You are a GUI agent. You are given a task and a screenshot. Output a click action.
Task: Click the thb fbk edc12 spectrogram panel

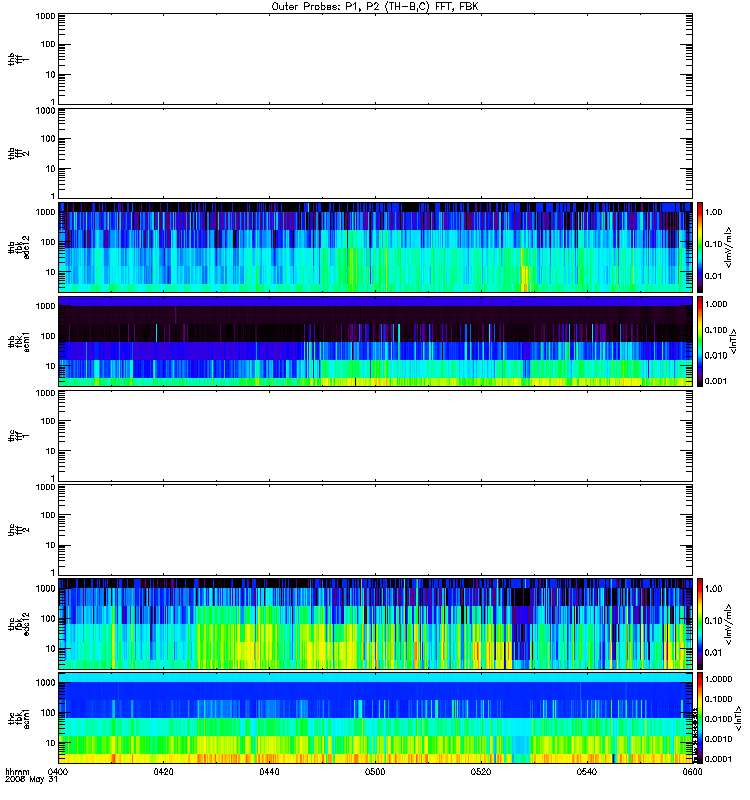click(376, 247)
